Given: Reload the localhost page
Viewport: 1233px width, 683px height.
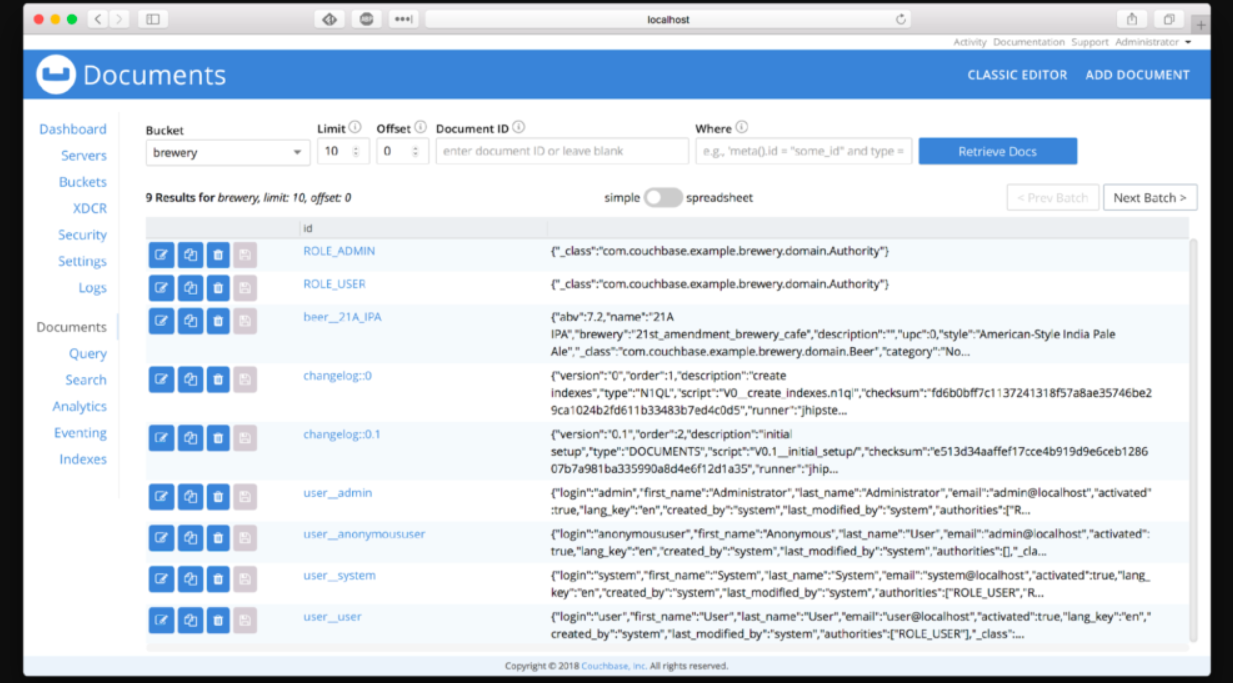Looking at the screenshot, I should click(x=900, y=19).
